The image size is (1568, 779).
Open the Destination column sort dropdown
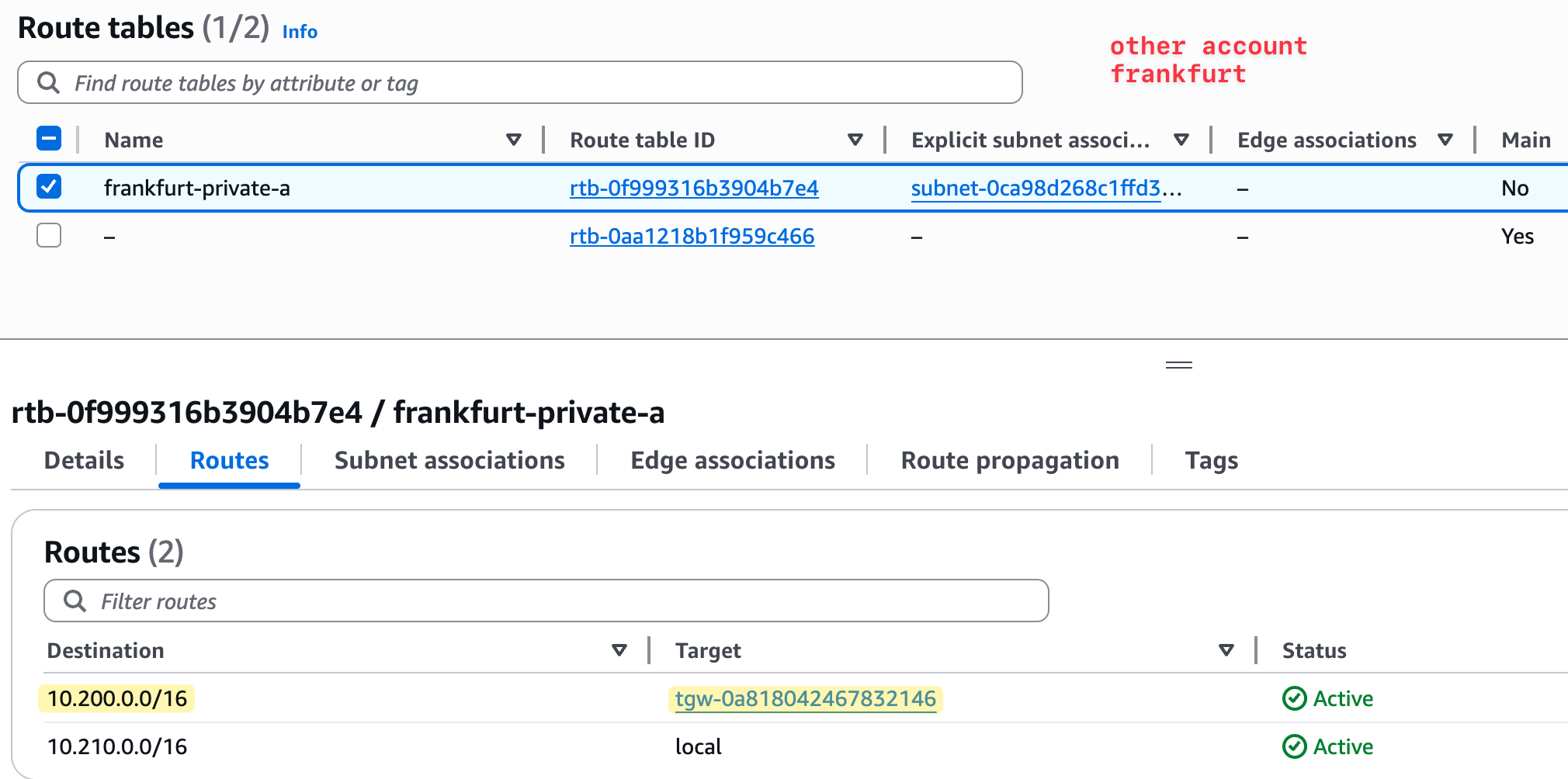click(619, 650)
